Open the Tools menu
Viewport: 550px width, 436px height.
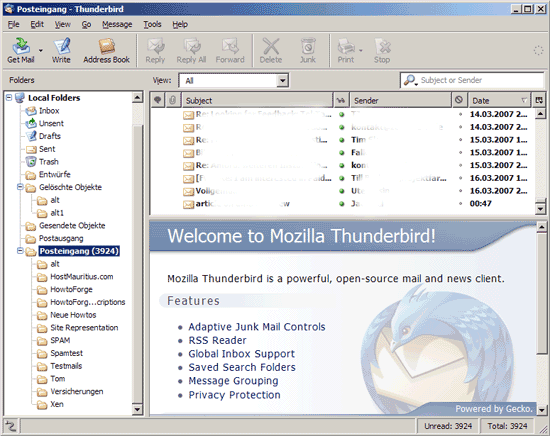click(x=152, y=24)
